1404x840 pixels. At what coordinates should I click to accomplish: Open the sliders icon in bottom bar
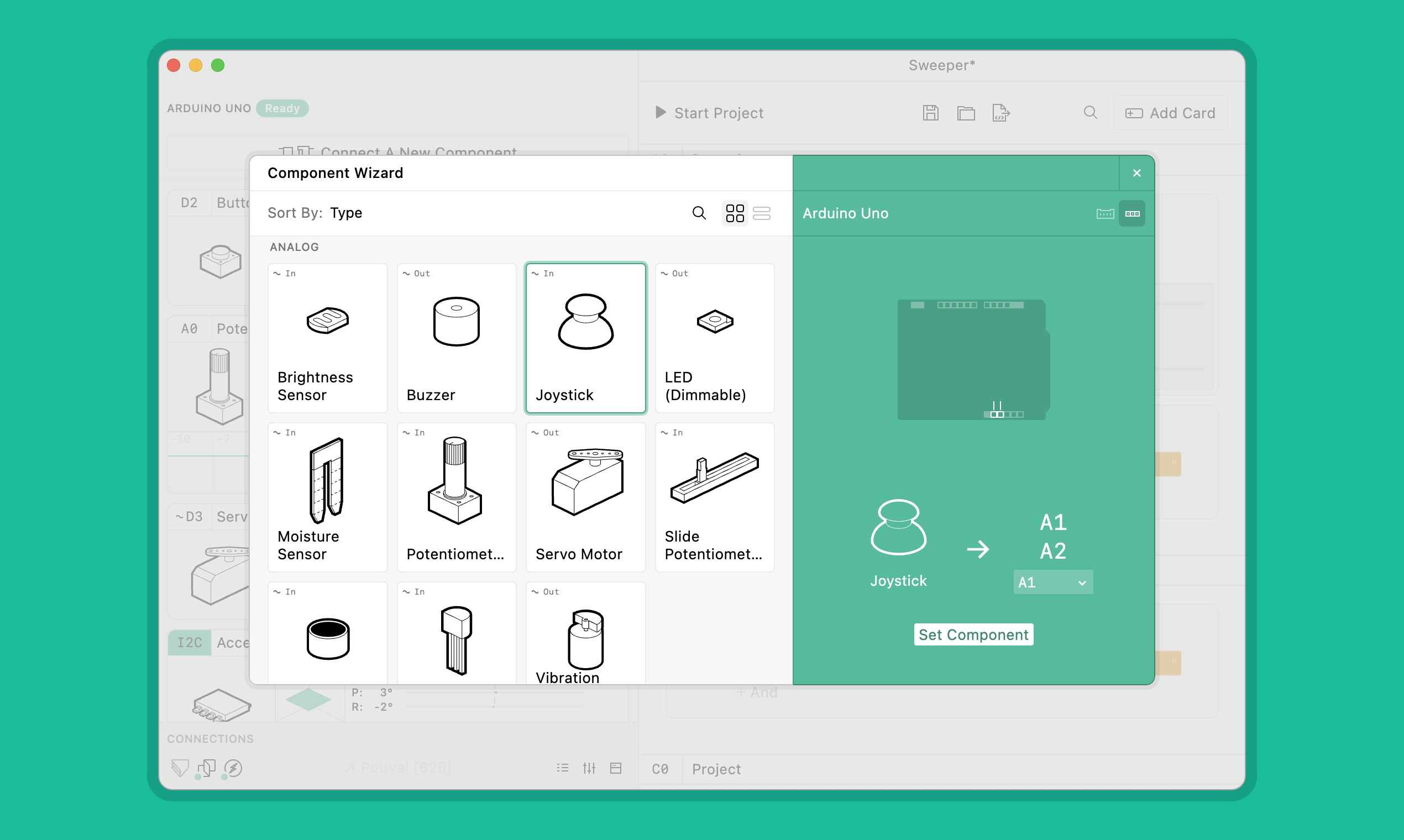(x=589, y=768)
